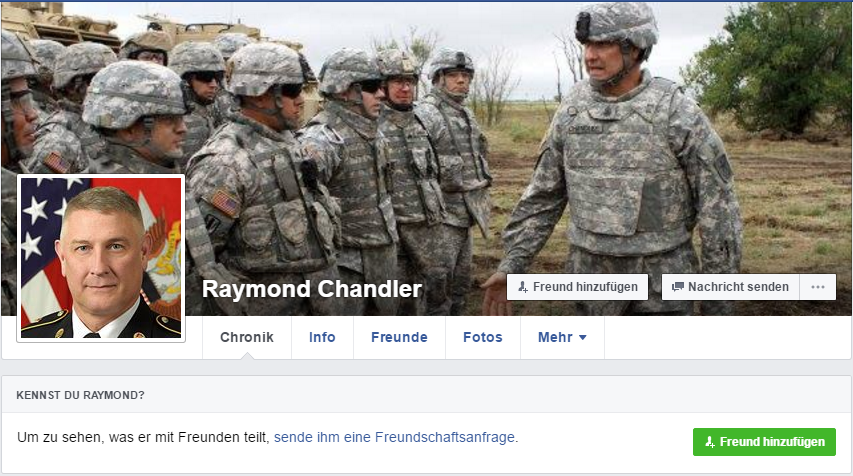Follow the 'sende ihm eine Freundschaftsanfrage' link
The width and height of the screenshot is (853, 476).
coord(394,437)
